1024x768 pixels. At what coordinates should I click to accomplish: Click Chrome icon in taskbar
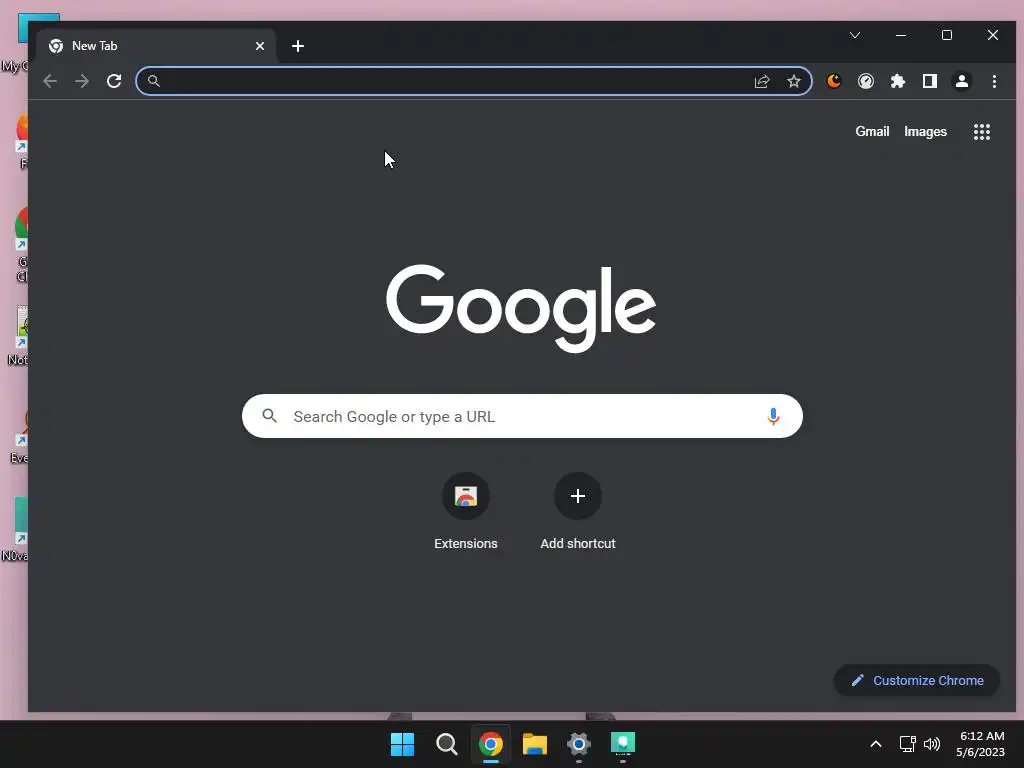[490, 744]
